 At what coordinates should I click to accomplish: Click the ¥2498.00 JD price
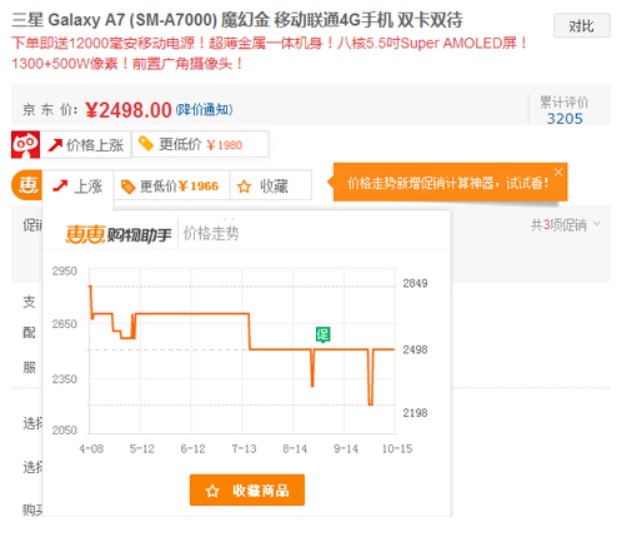[x=128, y=109]
